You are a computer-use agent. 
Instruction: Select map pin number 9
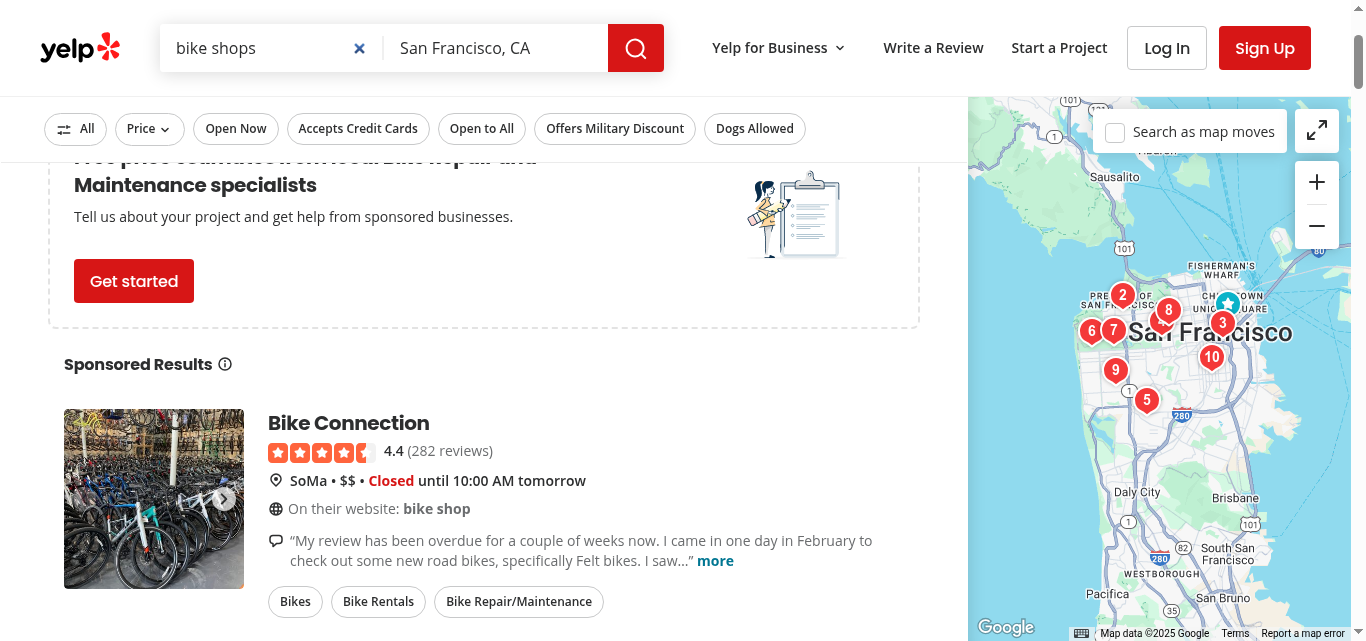coord(1116,371)
